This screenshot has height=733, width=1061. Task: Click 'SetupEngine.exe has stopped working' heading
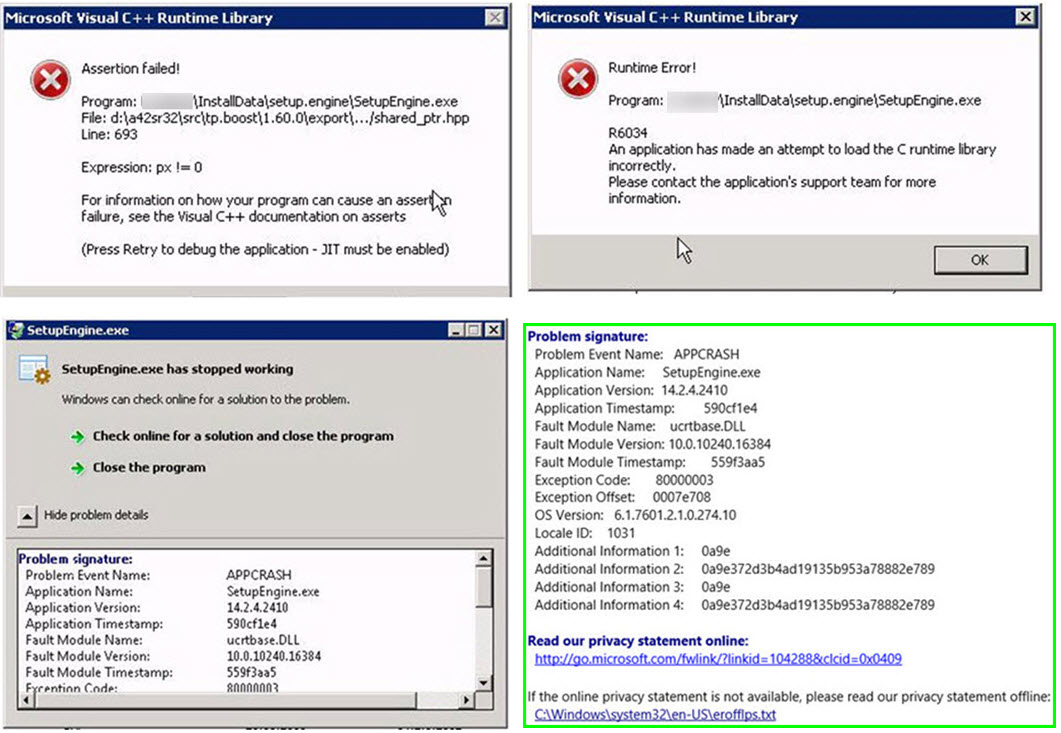(177, 369)
